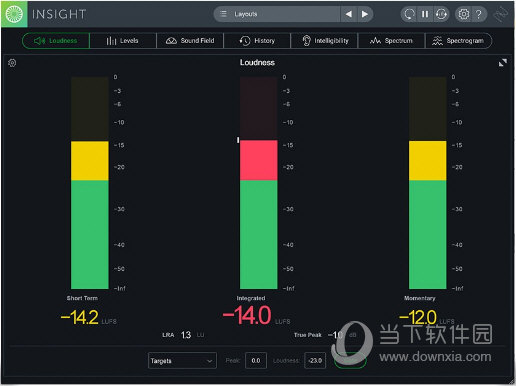Viewport: 516px width, 386px height.
Task: Reset meters with the circular arrow icon
Action: 409,14
